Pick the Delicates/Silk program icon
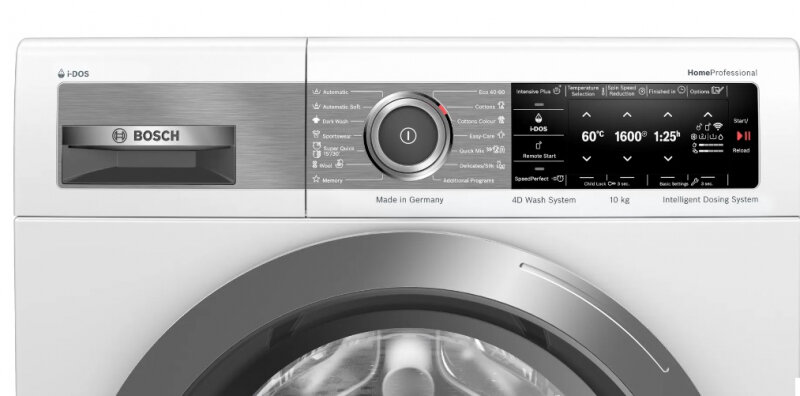Screen dimensions: 800x396 pyautogui.click(x=501, y=165)
